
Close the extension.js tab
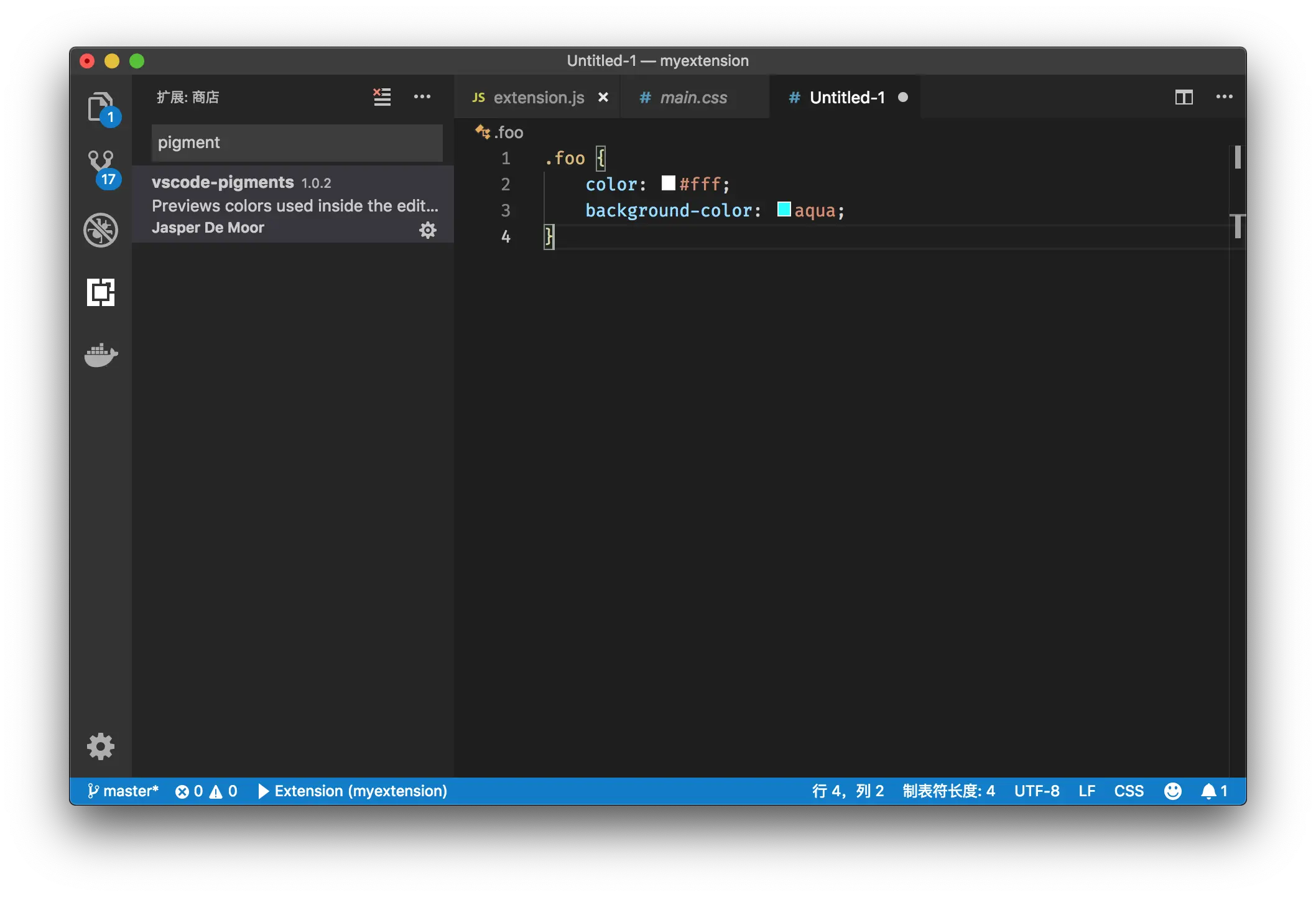pos(603,98)
